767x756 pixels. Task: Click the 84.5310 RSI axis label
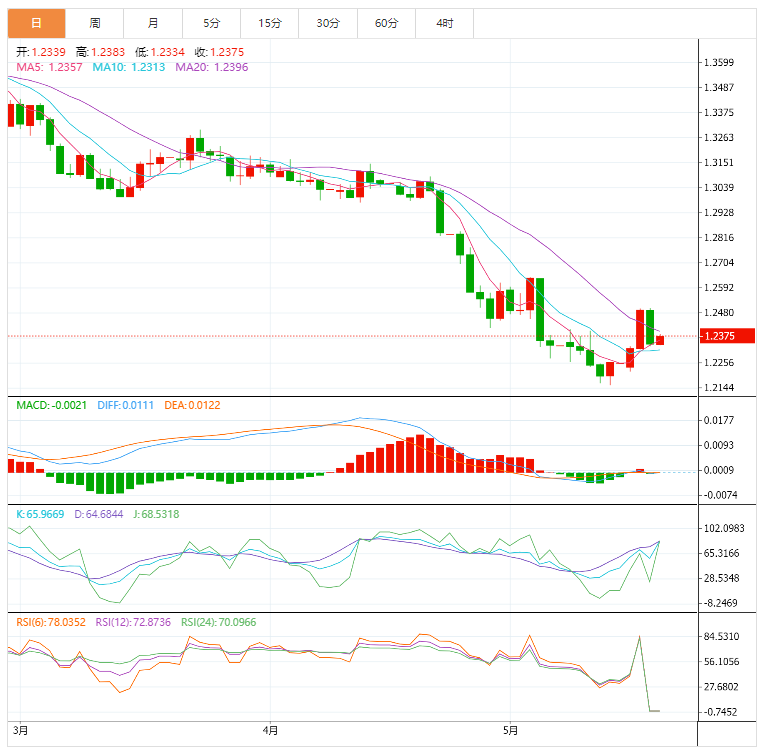(x=721, y=637)
